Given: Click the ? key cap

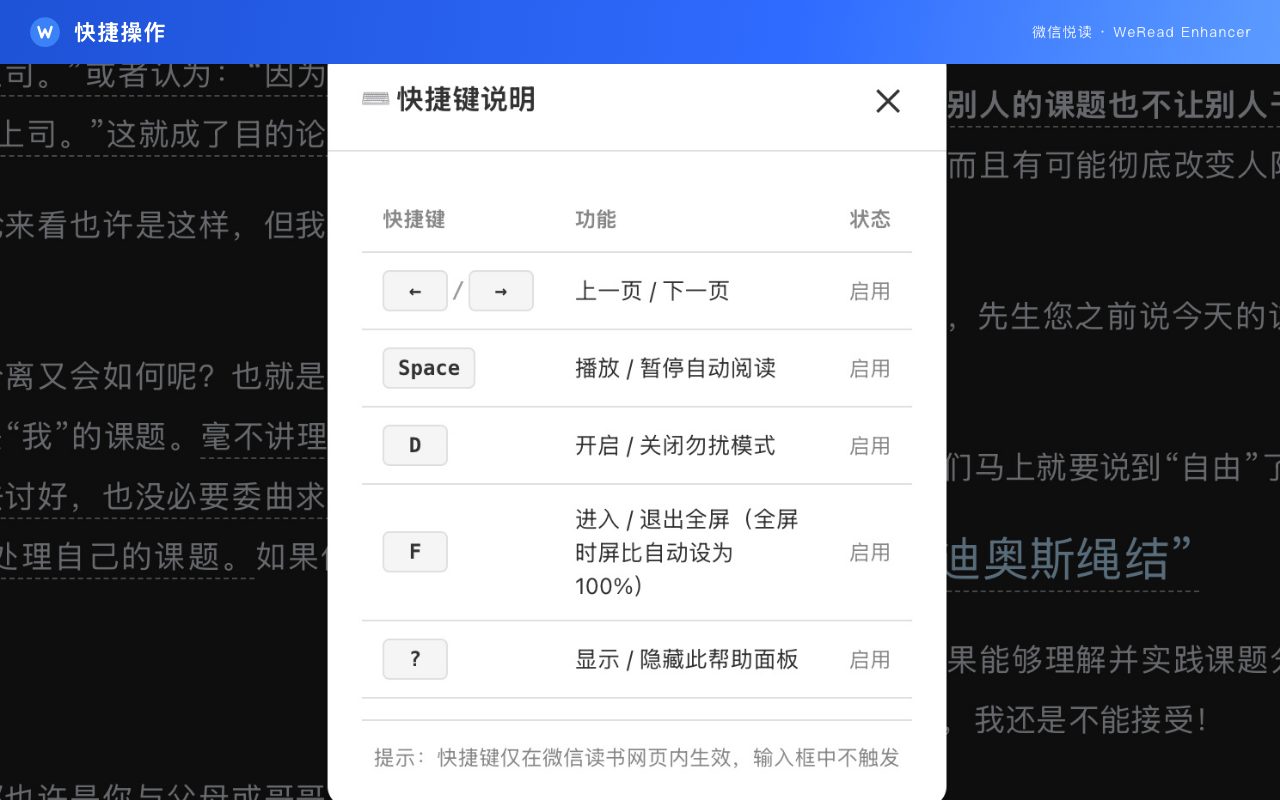Looking at the screenshot, I should coord(415,659).
